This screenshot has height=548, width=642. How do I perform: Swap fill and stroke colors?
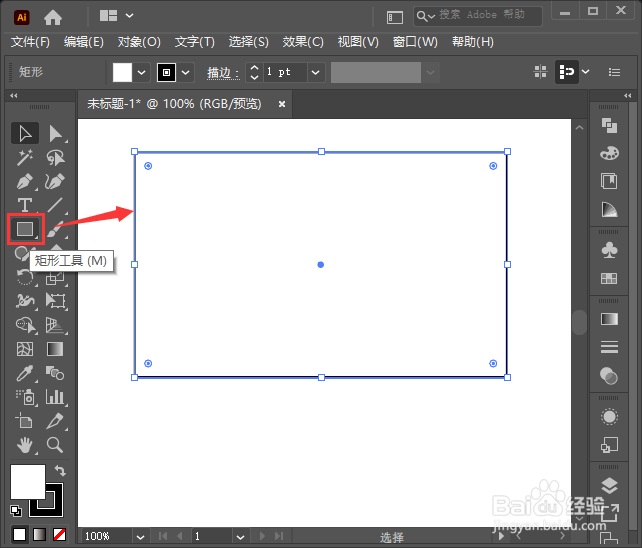pos(60,471)
